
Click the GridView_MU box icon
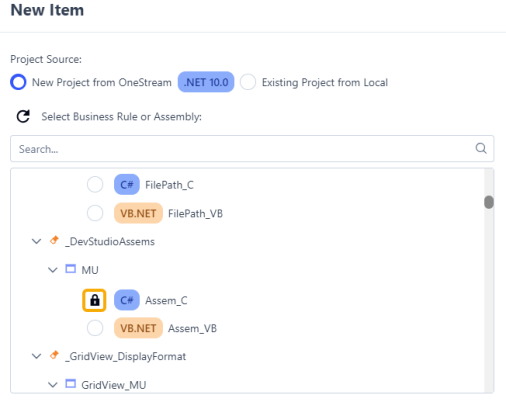70,384
